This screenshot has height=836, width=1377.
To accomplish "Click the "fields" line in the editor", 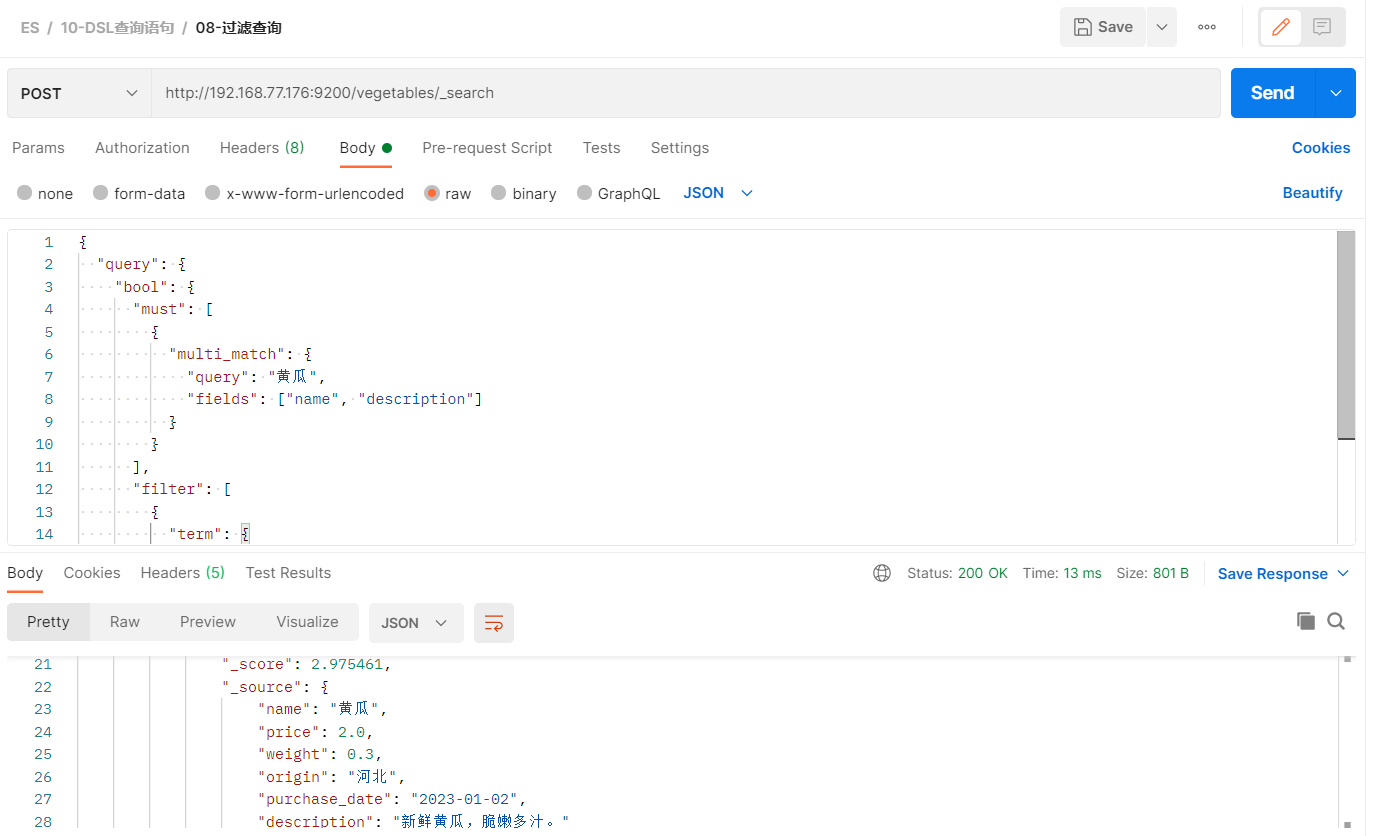I will (334, 399).
